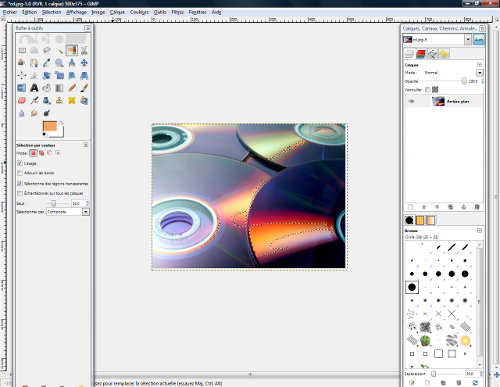This screenshot has width=500, height=387.
Task: Select the Flip tool
Action: point(22,88)
